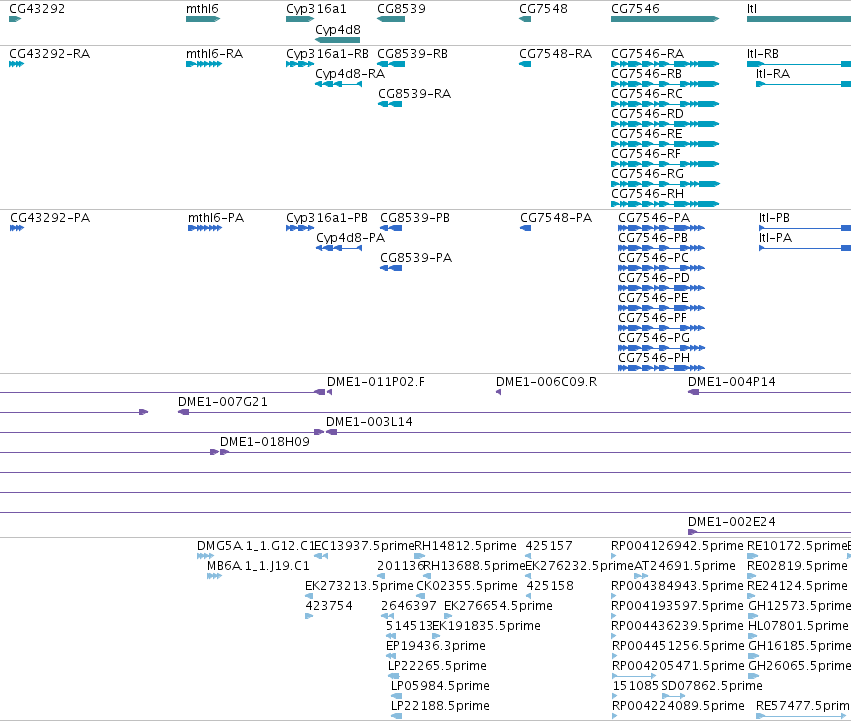Viewport: 851px width, 721px height.
Task: Select protein CG7546-PH
Action: pyautogui.click(x=661, y=368)
